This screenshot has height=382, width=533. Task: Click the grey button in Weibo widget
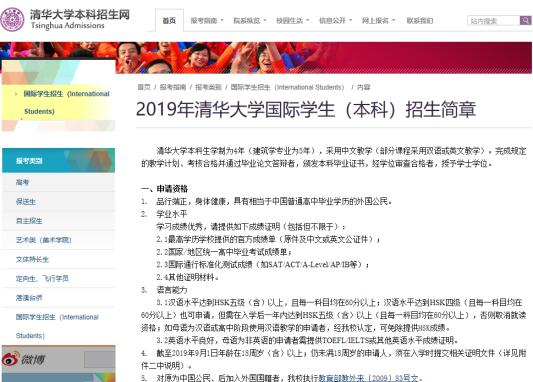[x=99, y=360]
